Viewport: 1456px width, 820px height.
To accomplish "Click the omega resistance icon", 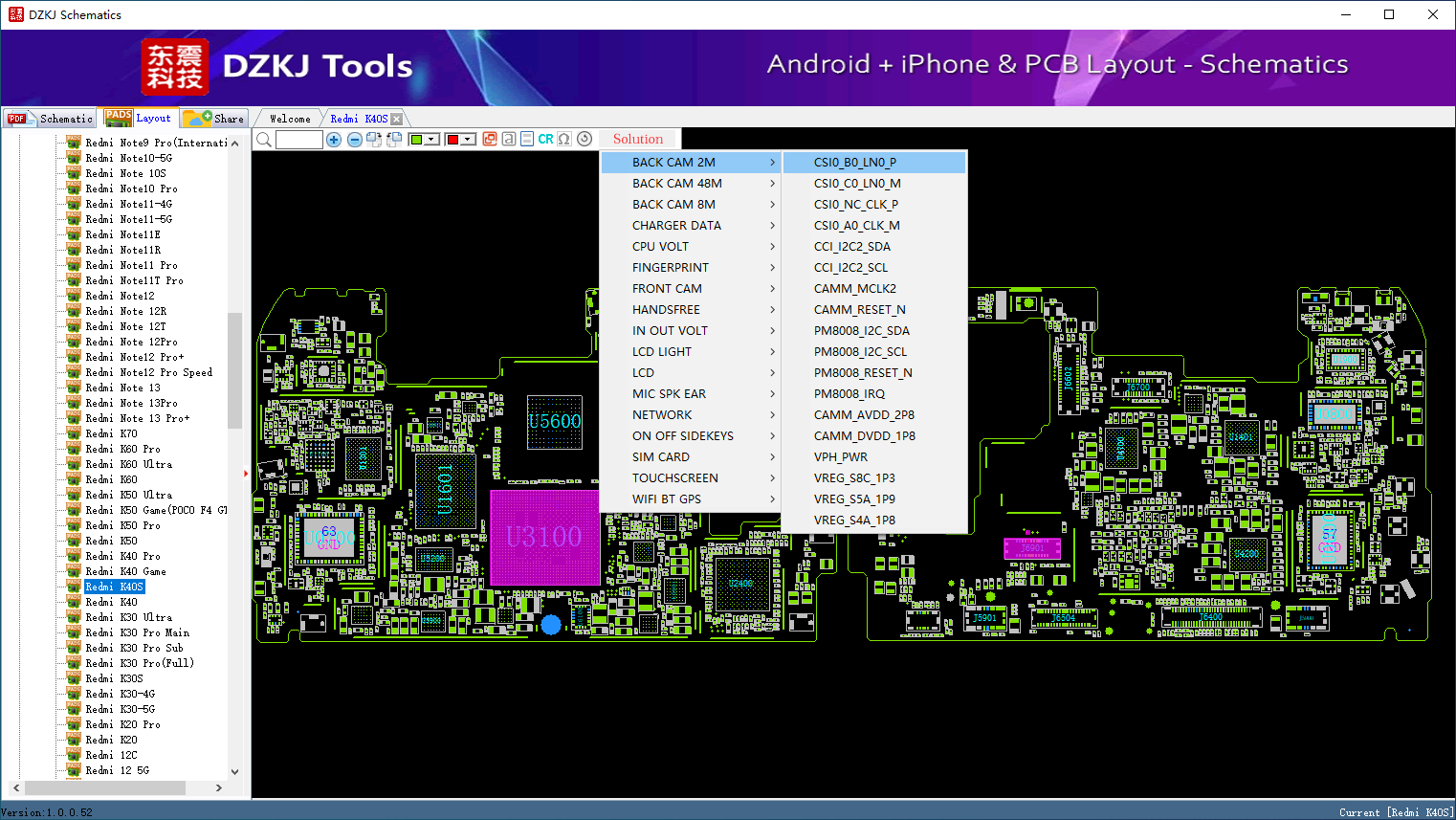I will (564, 139).
